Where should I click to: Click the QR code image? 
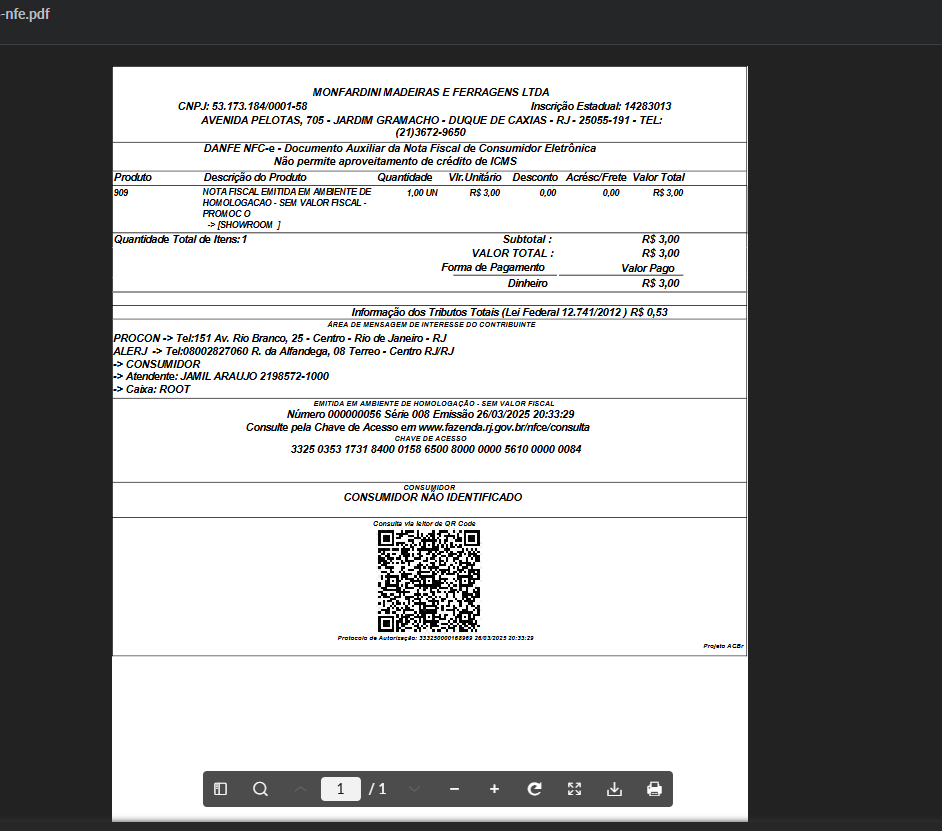coord(428,580)
